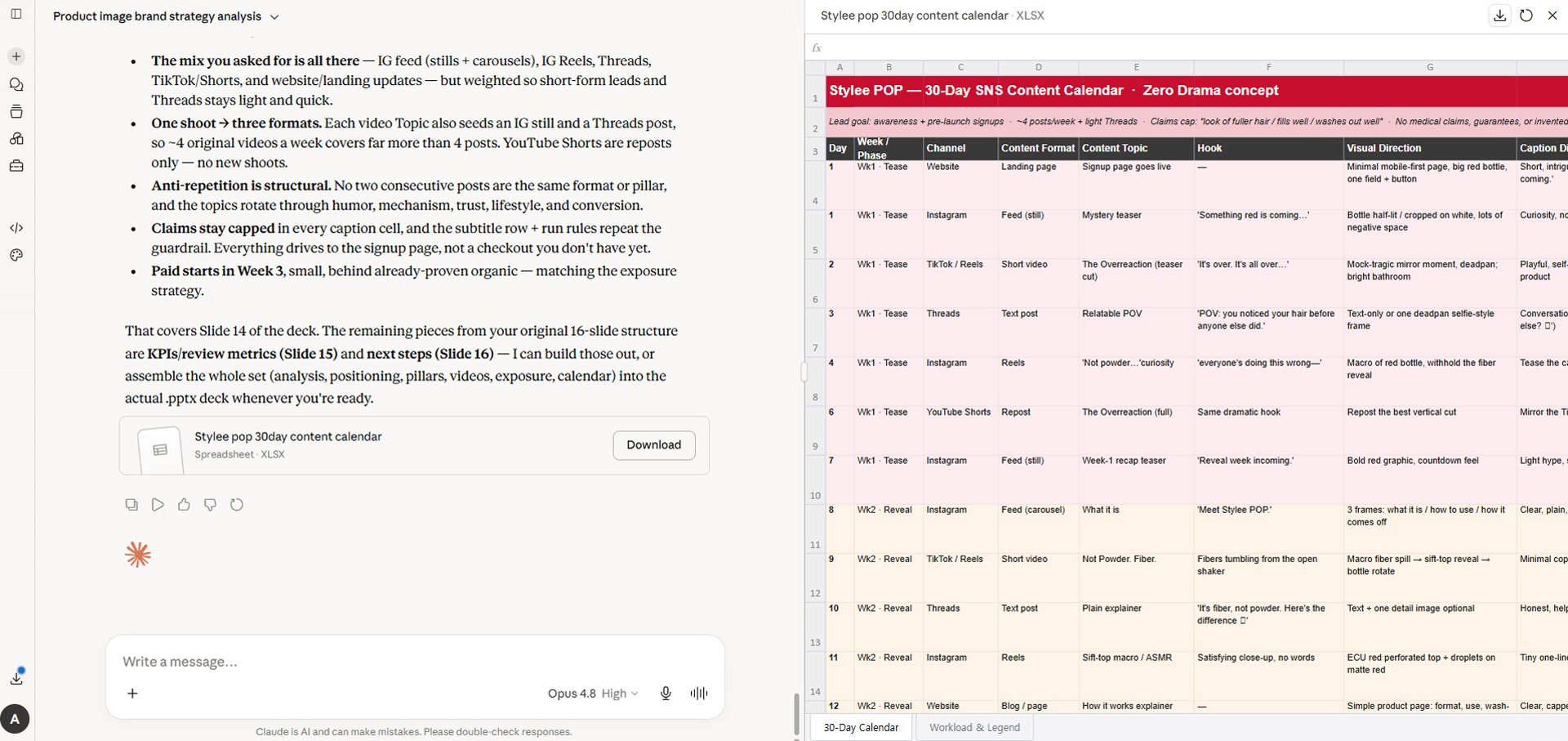Click the 'Visual Direction' header cell

[x=1430, y=149]
